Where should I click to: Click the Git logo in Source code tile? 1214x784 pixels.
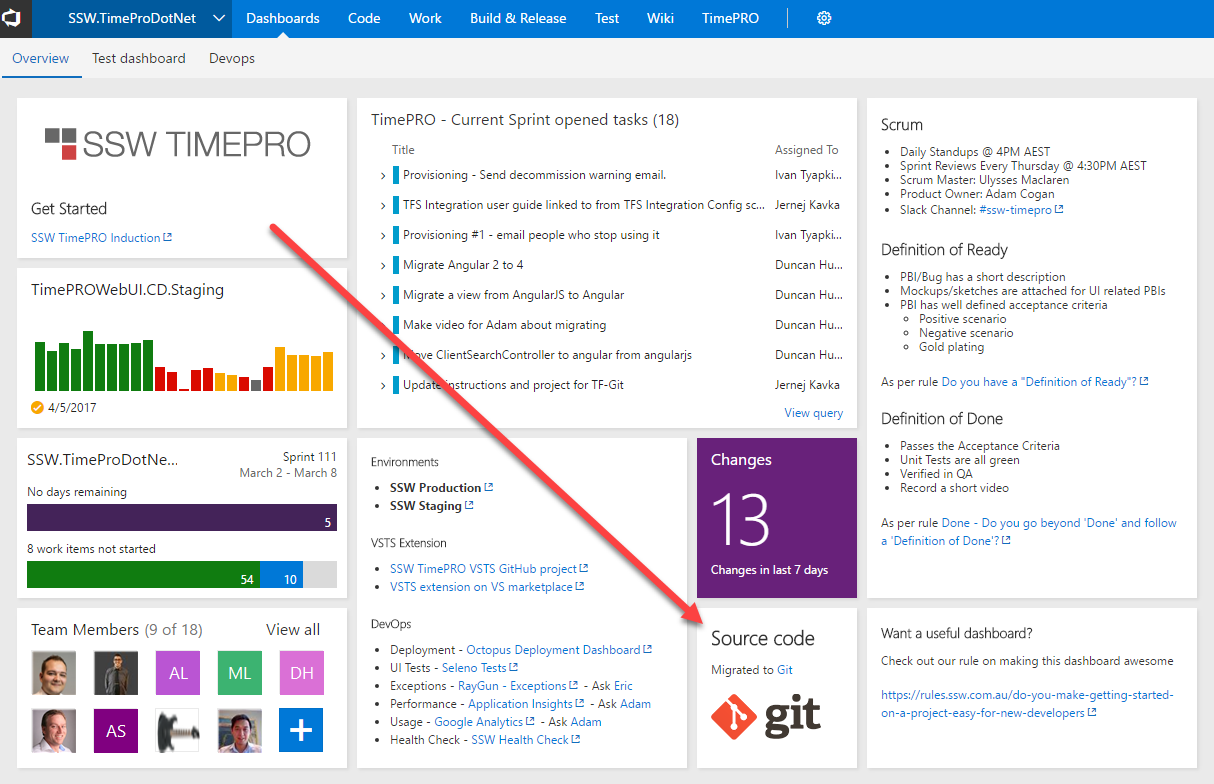pos(766,716)
